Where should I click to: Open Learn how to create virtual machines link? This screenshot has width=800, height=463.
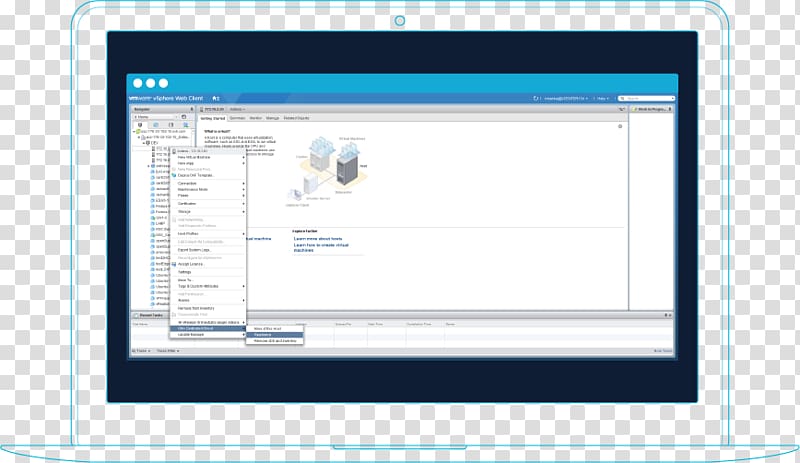(321, 248)
